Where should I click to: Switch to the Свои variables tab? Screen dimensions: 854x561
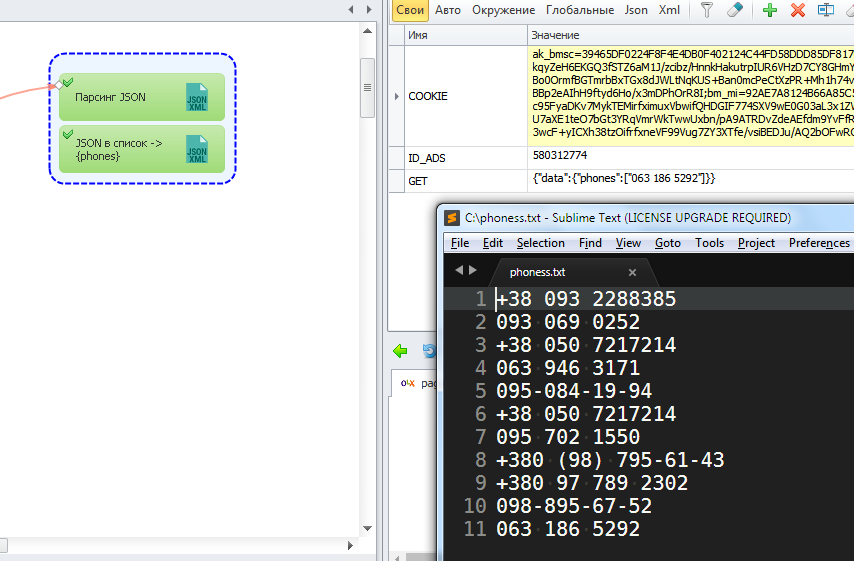coord(410,10)
